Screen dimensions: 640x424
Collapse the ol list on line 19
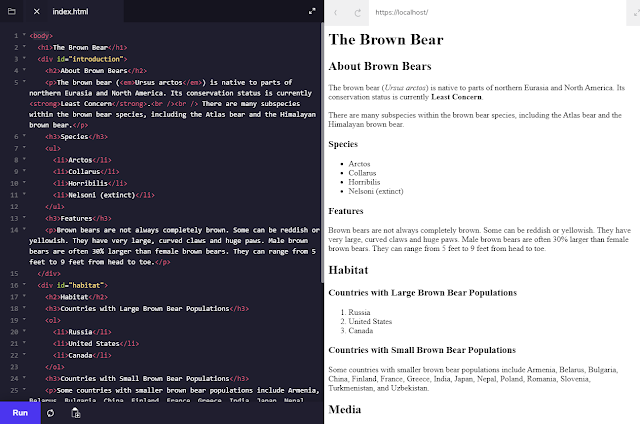[x=24, y=320]
